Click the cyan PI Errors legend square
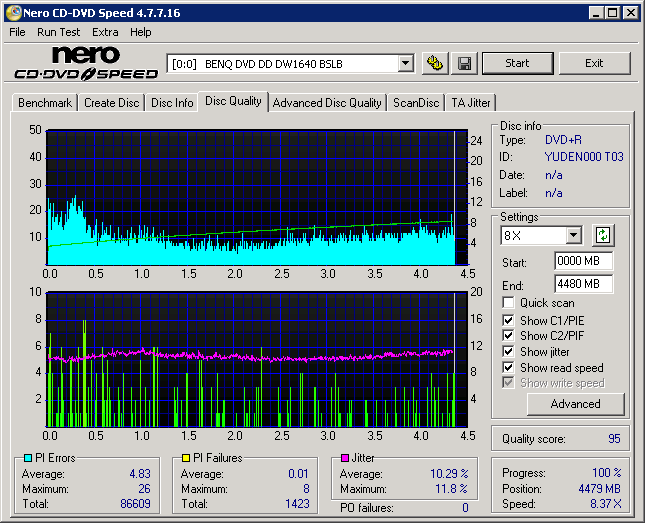Viewport: 645px width, 523px height. [x=27, y=458]
